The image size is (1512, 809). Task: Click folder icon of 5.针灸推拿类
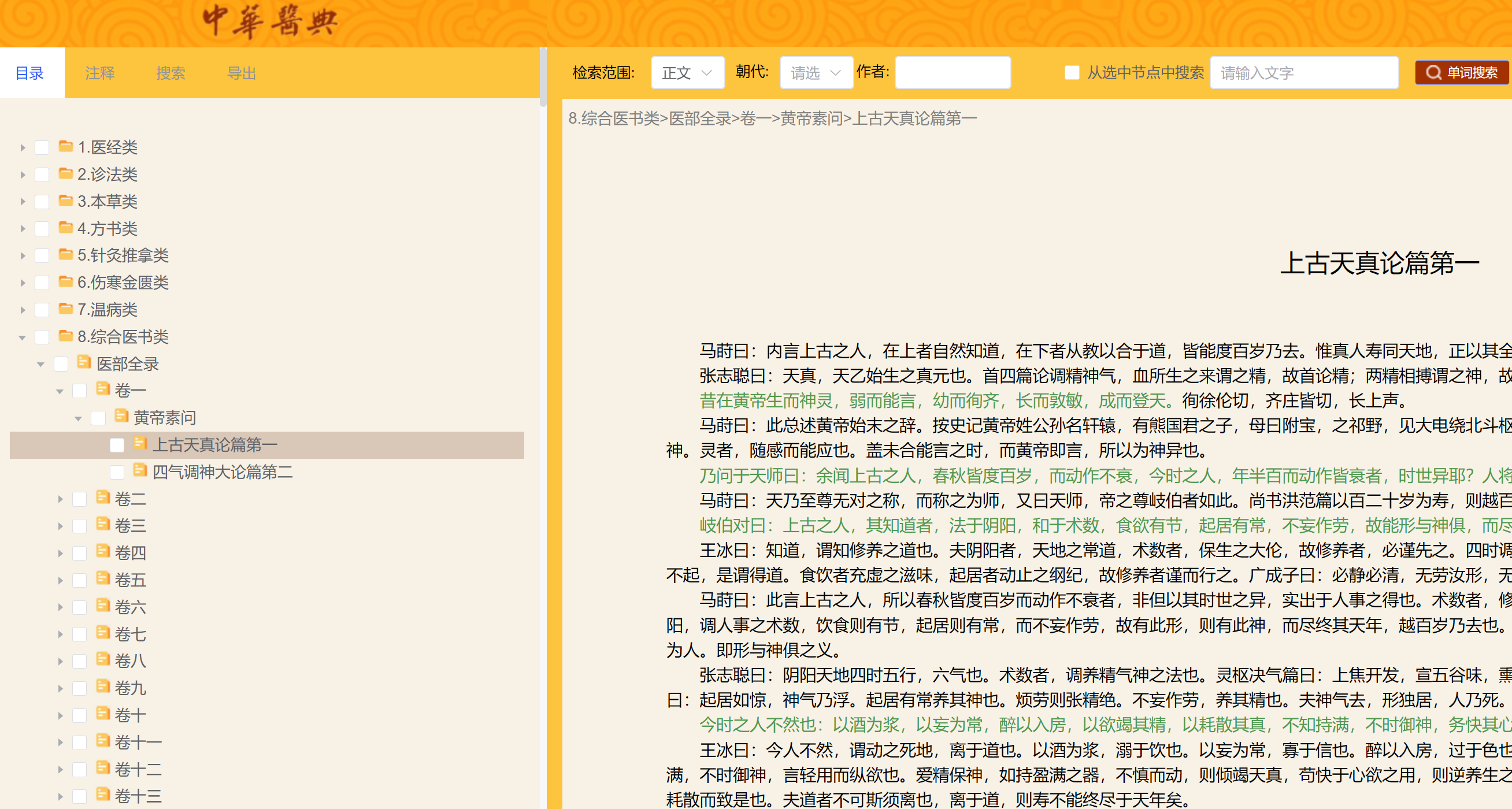66,255
